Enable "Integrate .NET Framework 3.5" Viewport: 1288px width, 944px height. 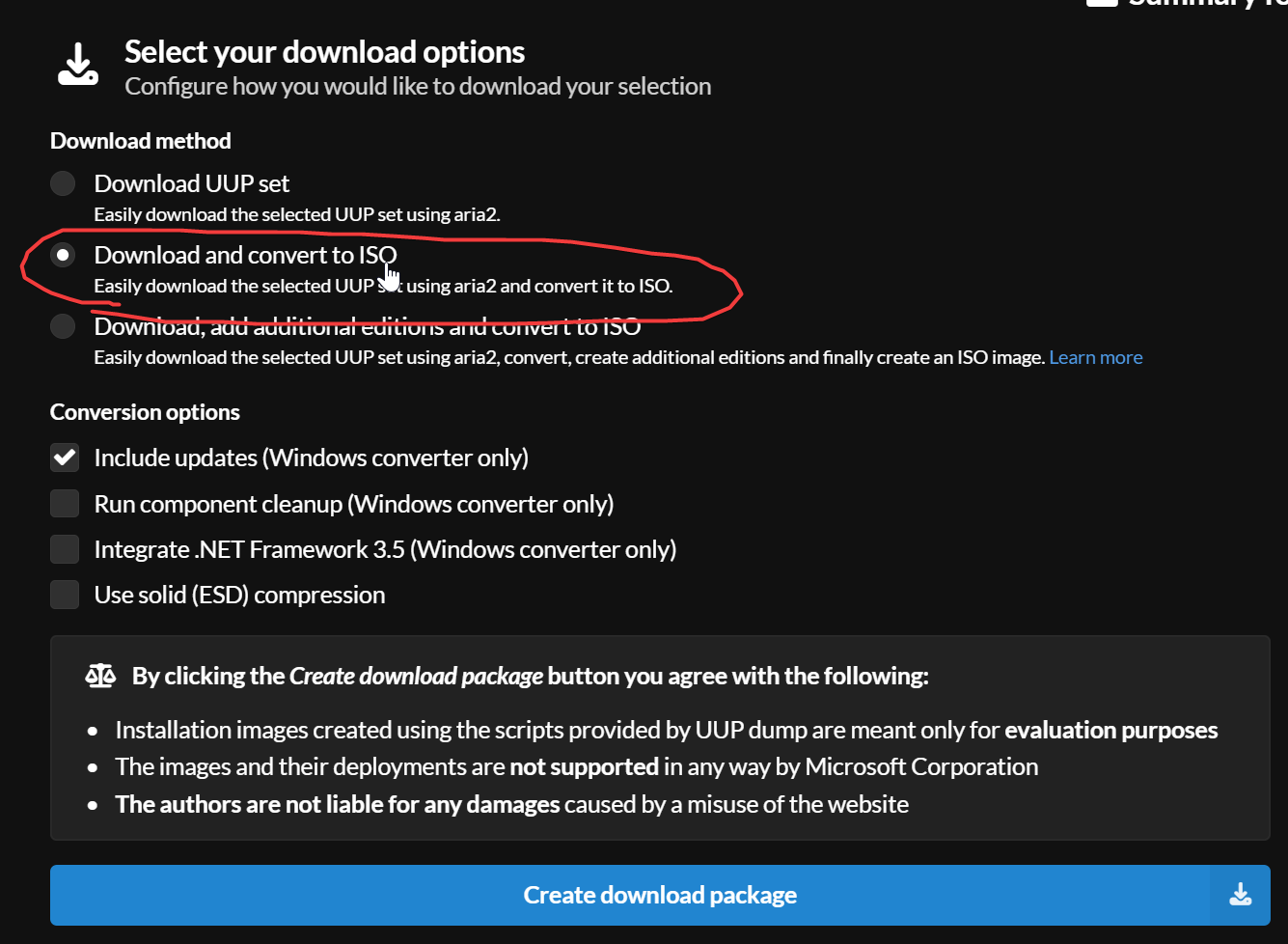[64, 548]
